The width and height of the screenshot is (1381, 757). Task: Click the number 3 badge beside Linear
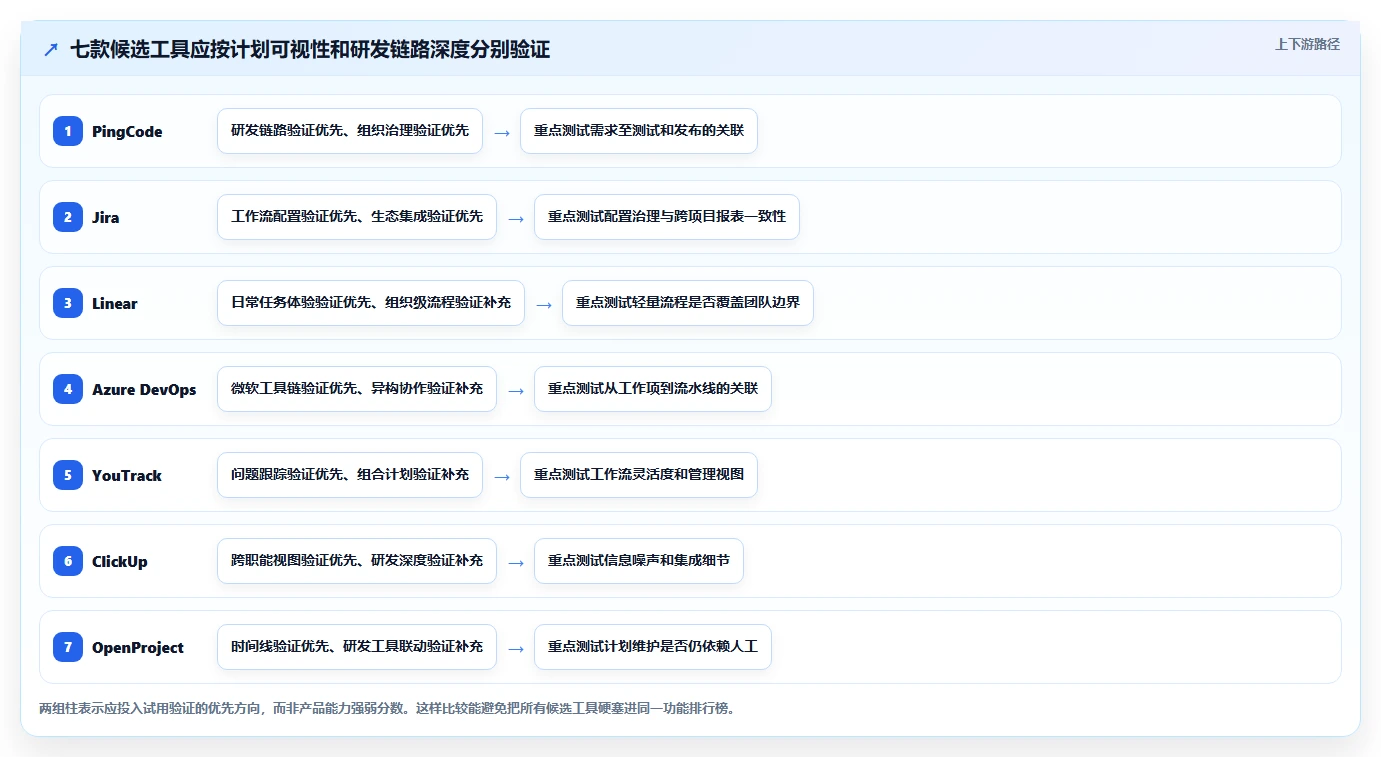click(x=68, y=303)
